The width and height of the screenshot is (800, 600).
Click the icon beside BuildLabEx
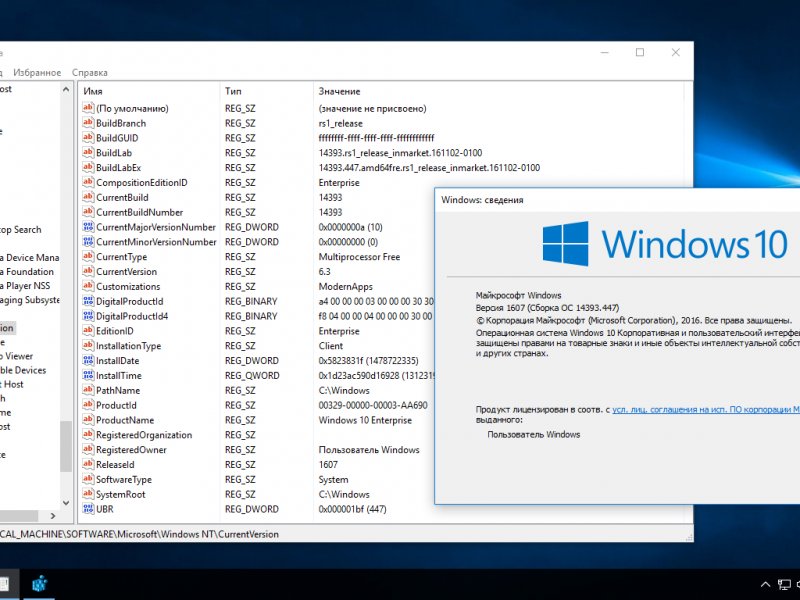click(x=88, y=167)
